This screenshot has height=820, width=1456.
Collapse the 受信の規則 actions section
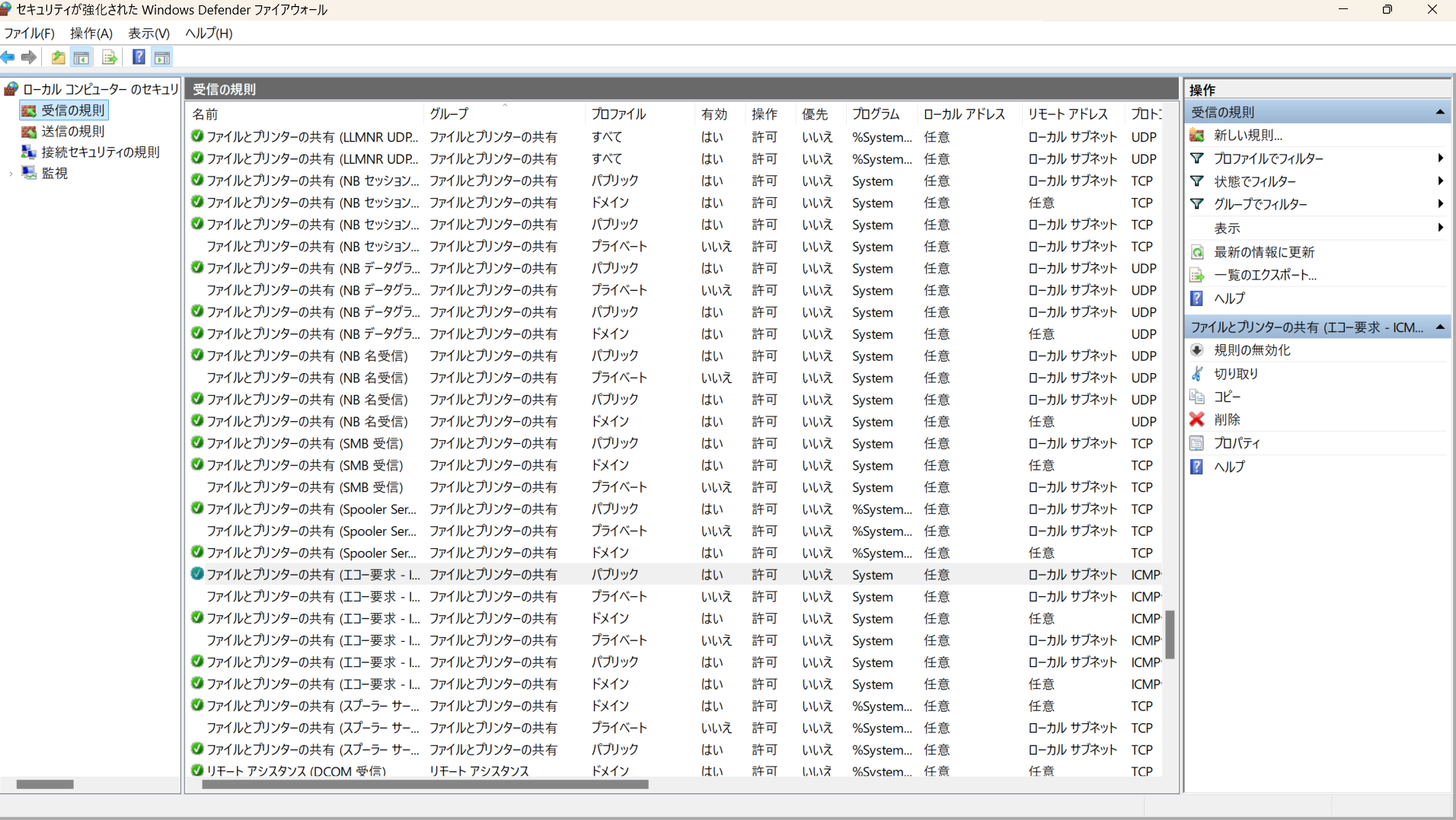[1440, 112]
